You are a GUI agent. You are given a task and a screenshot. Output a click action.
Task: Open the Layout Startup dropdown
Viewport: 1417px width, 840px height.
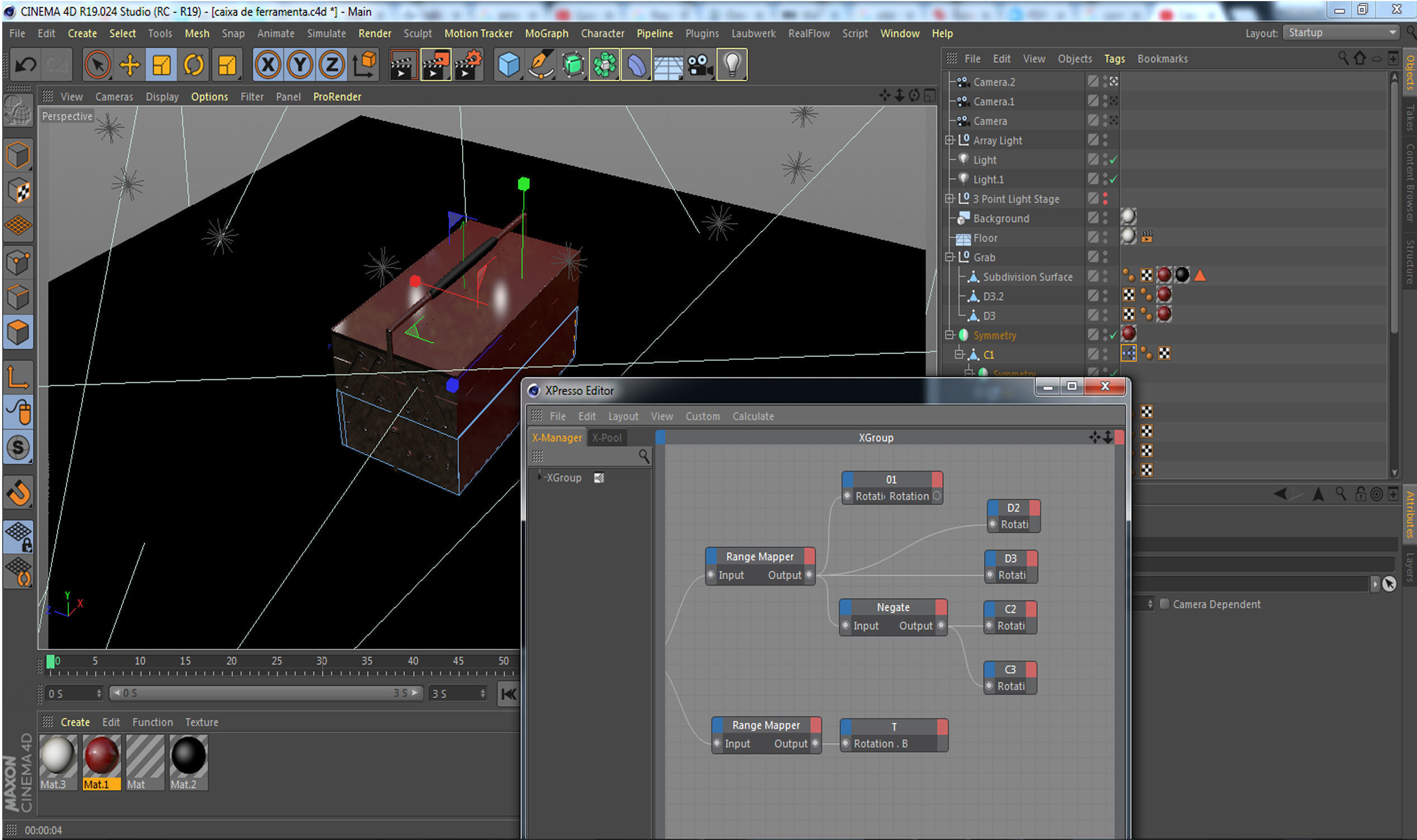point(1341,33)
